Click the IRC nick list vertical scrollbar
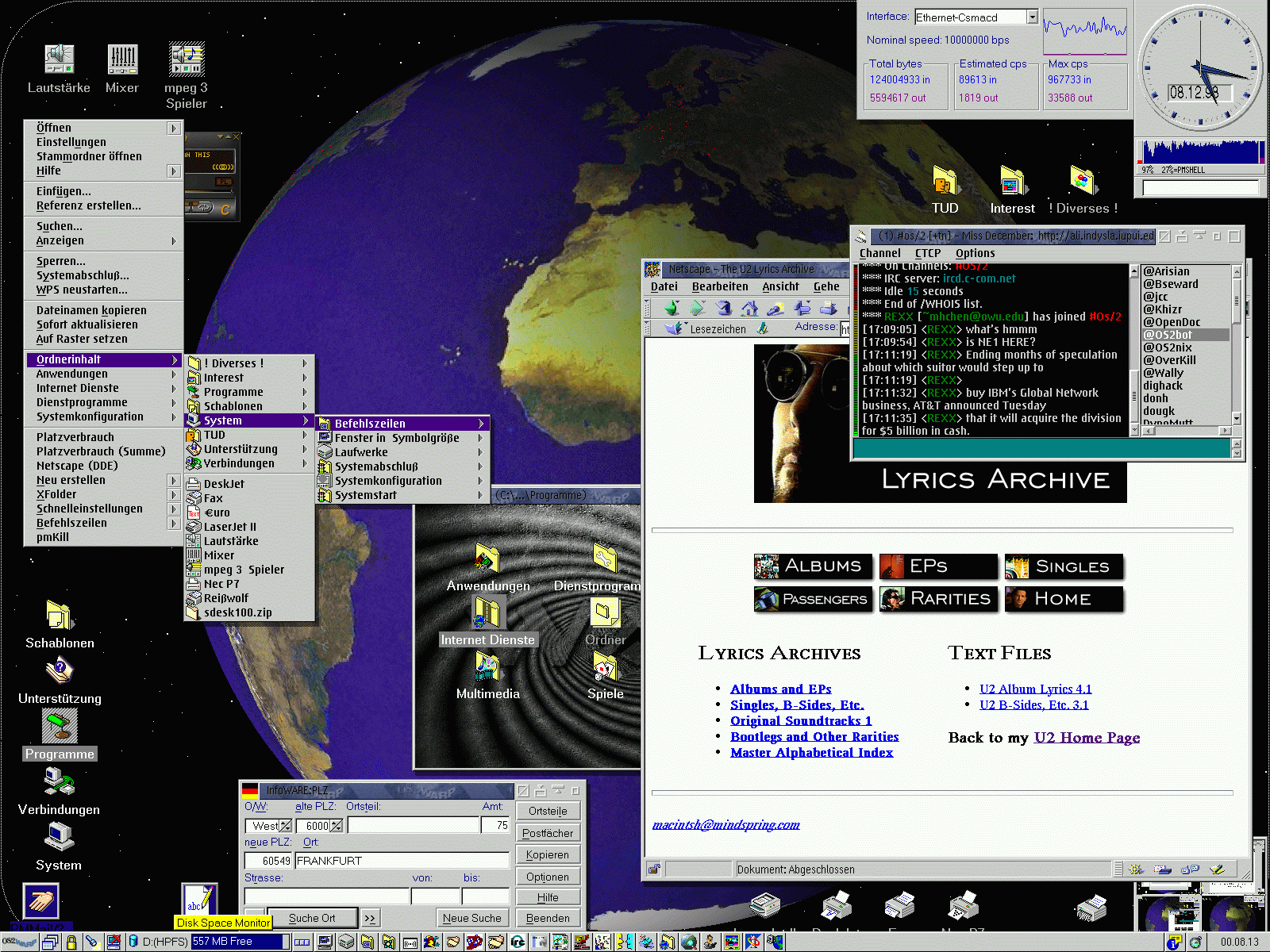This screenshot has width=1270, height=952. pyautogui.click(x=1236, y=344)
